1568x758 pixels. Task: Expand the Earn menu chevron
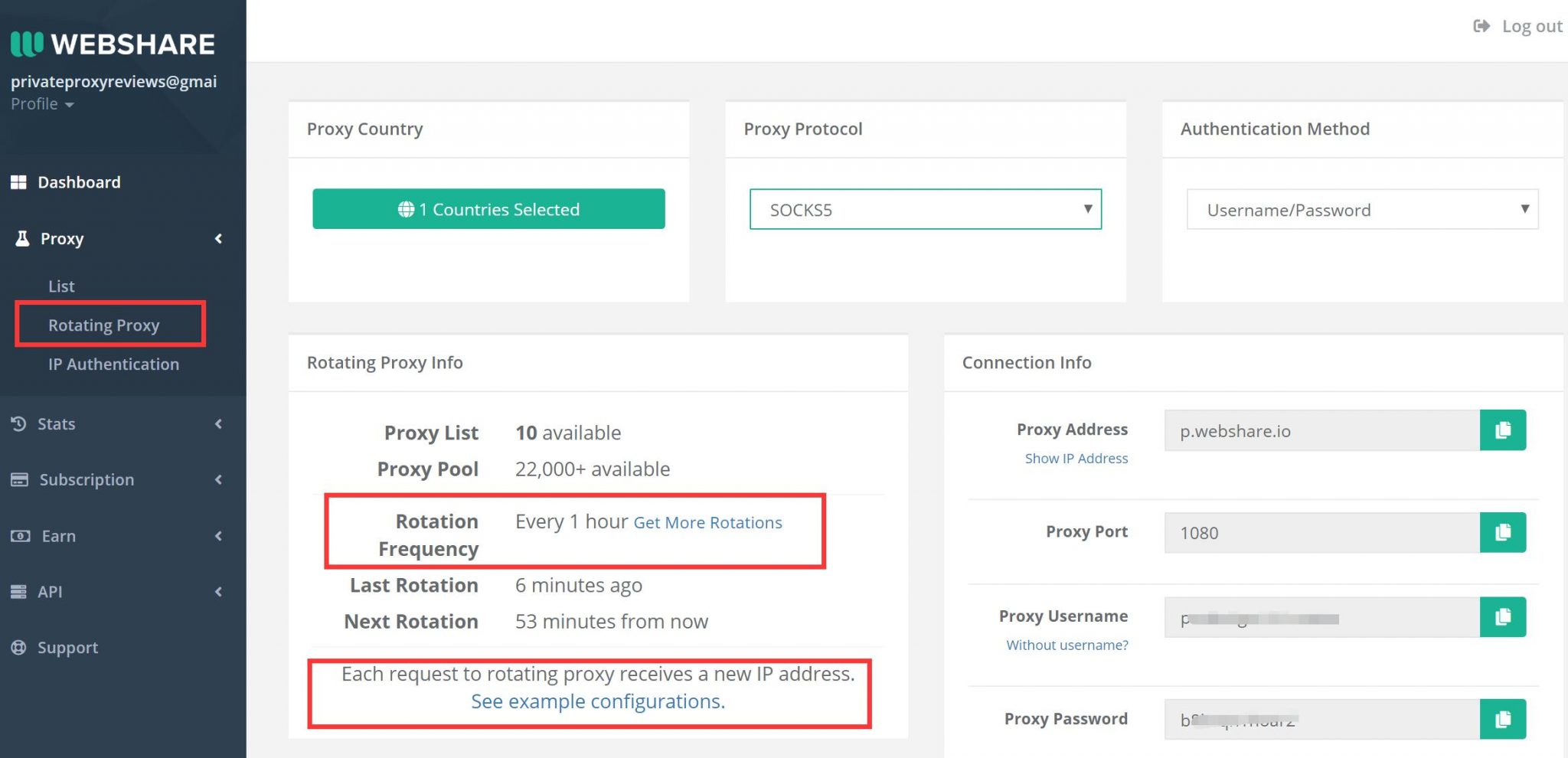click(x=218, y=536)
